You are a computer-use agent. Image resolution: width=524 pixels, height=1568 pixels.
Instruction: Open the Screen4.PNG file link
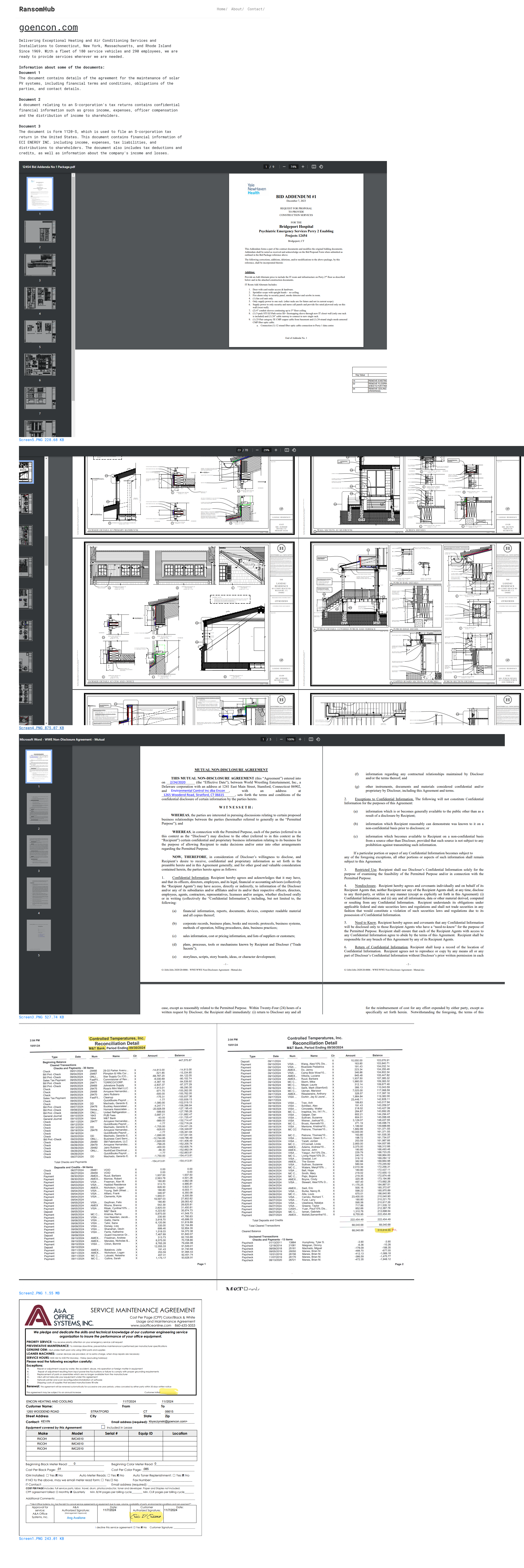point(41,728)
